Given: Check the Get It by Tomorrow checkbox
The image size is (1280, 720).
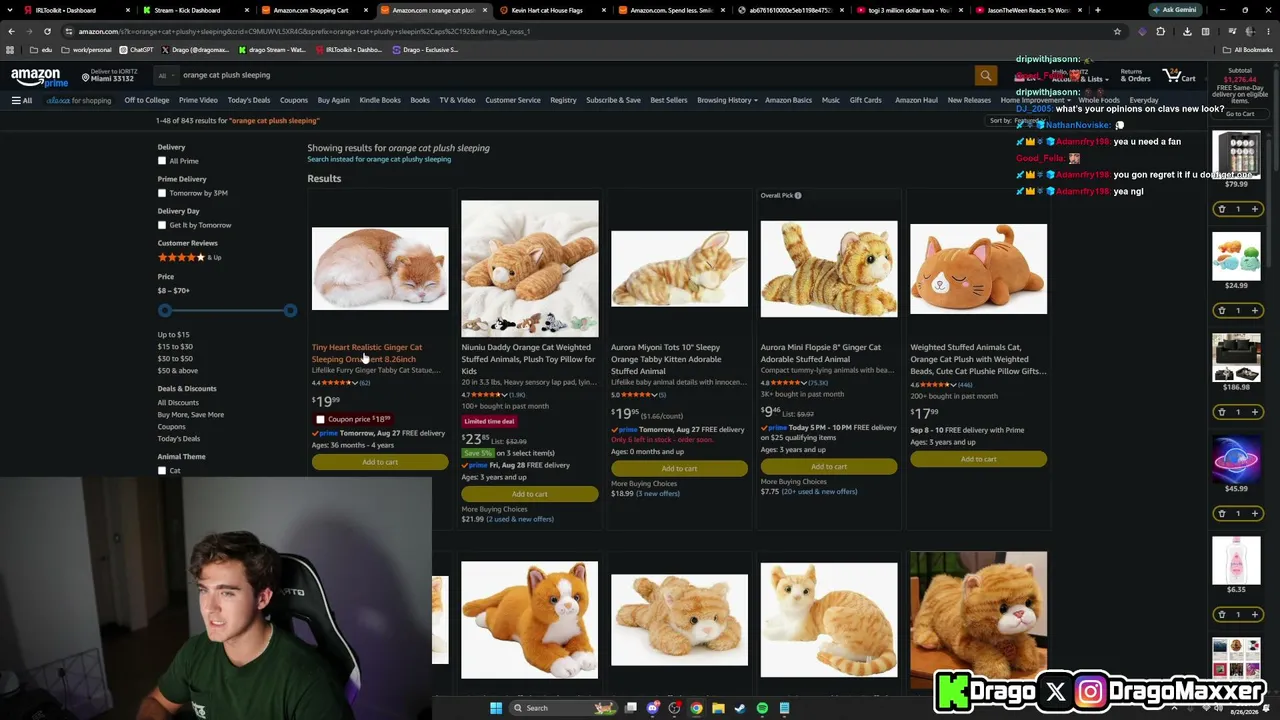Looking at the screenshot, I should tap(162, 225).
